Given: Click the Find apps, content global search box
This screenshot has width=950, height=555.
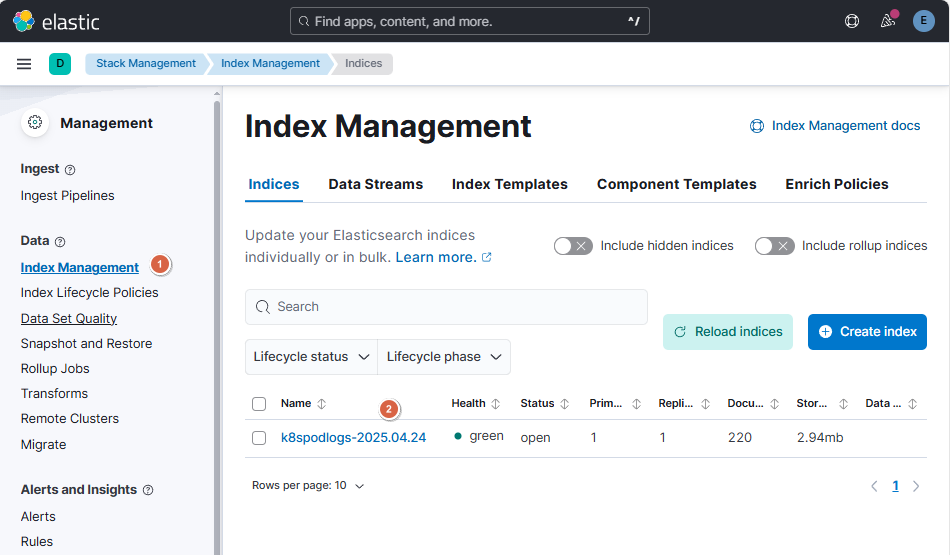Looking at the screenshot, I should (470, 21).
